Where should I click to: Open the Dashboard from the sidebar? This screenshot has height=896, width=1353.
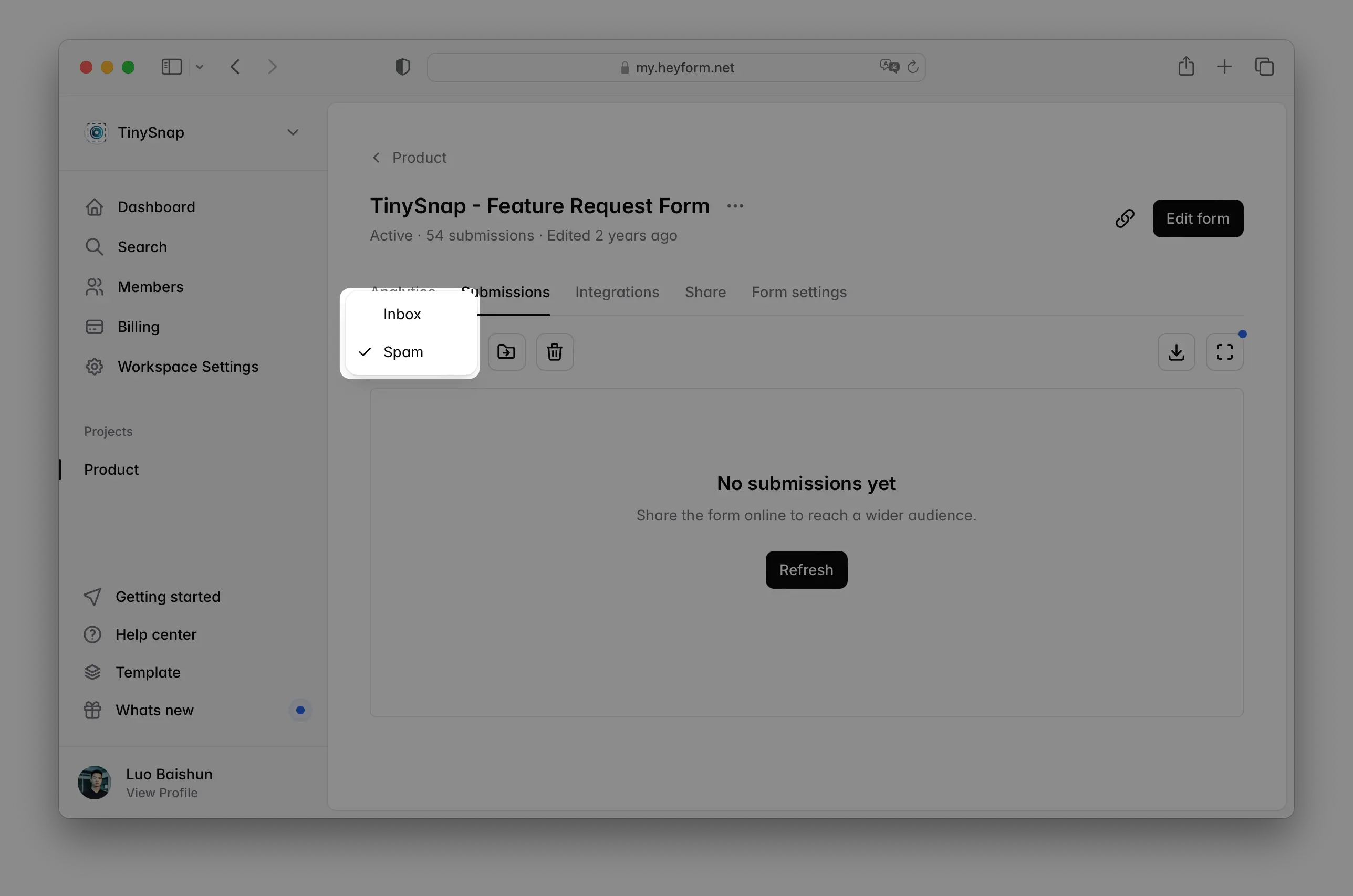click(x=155, y=206)
